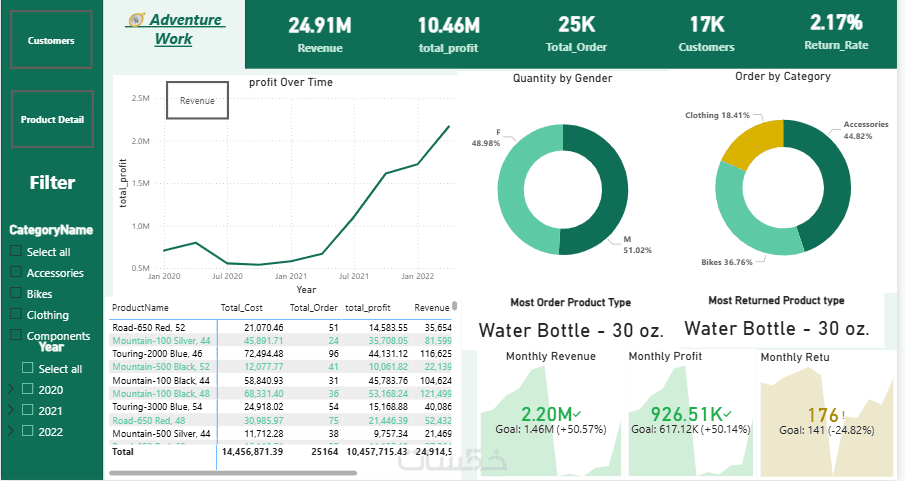Click the table's horizontal scrollbar
This screenshot has width=905, height=481.
[233, 473]
